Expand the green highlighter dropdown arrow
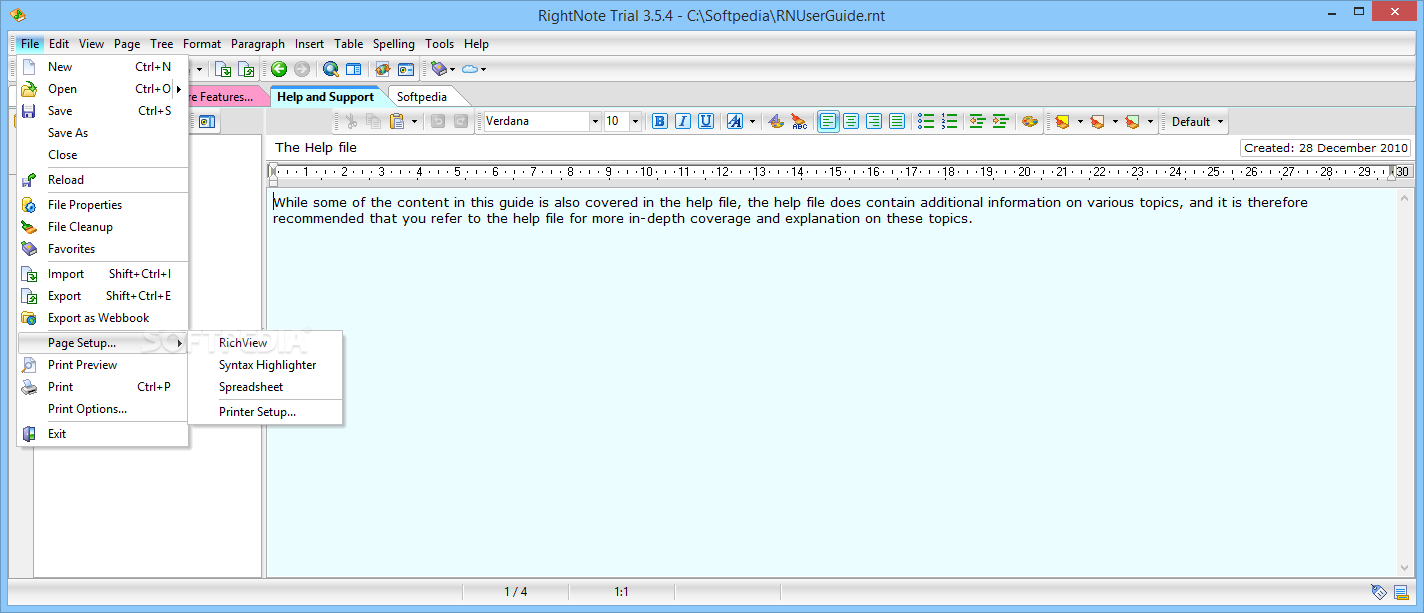This screenshot has height=613, width=1424. click(x=1150, y=121)
